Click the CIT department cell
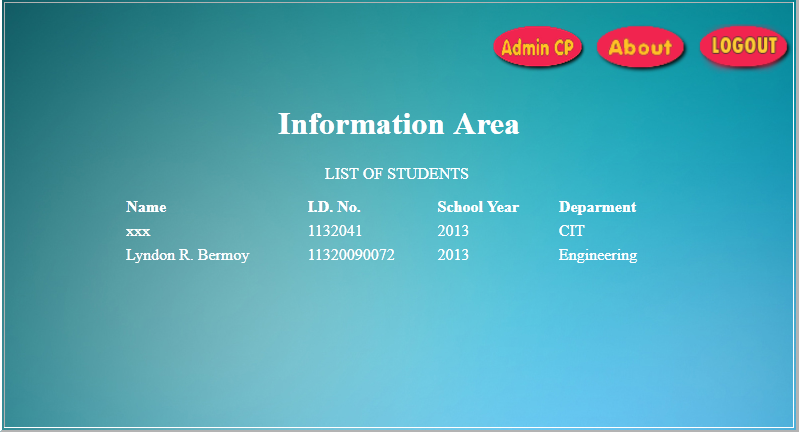This screenshot has height=432, width=799. [571, 231]
